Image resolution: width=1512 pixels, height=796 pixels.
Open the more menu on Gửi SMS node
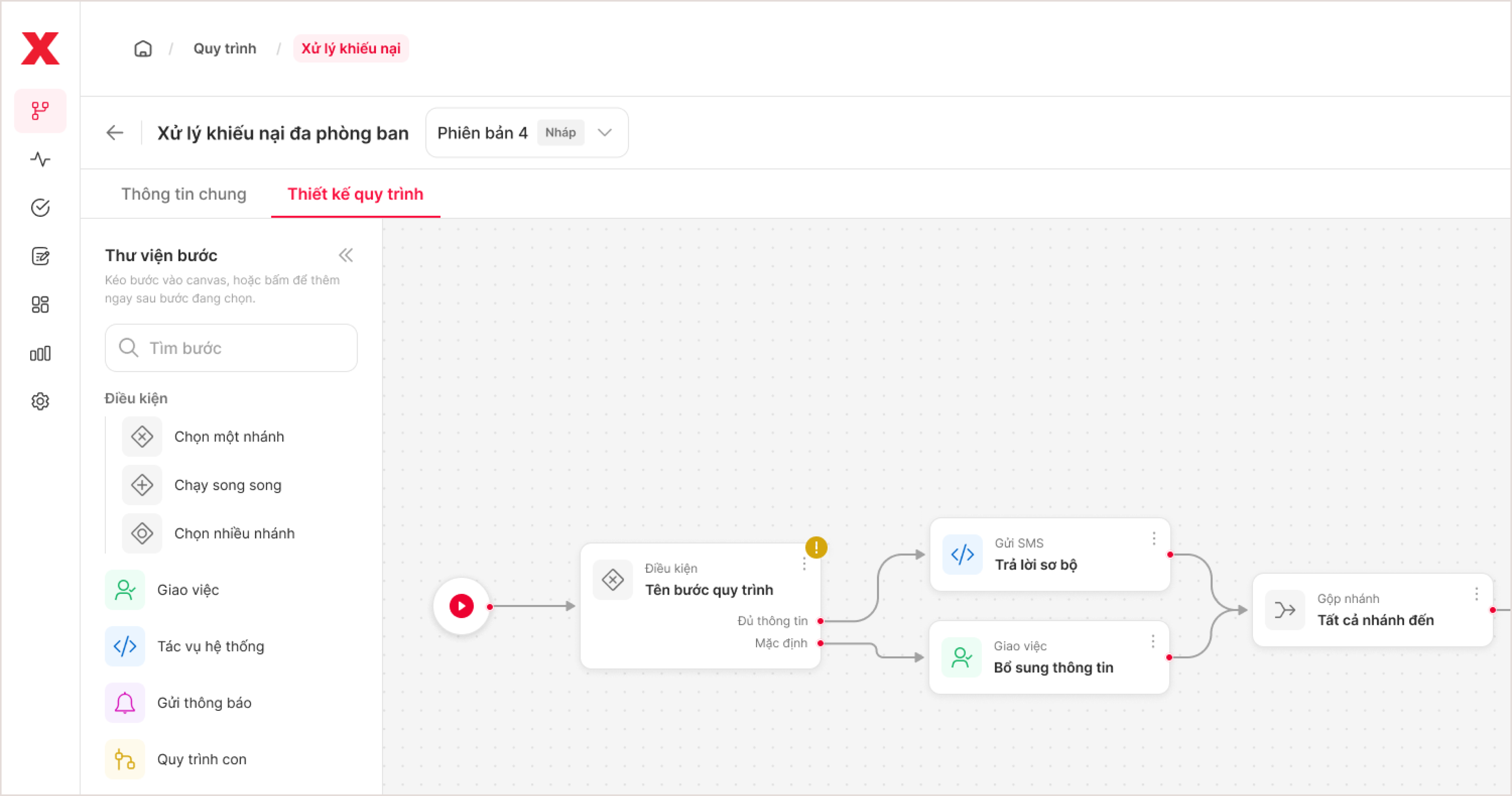point(1153,539)
